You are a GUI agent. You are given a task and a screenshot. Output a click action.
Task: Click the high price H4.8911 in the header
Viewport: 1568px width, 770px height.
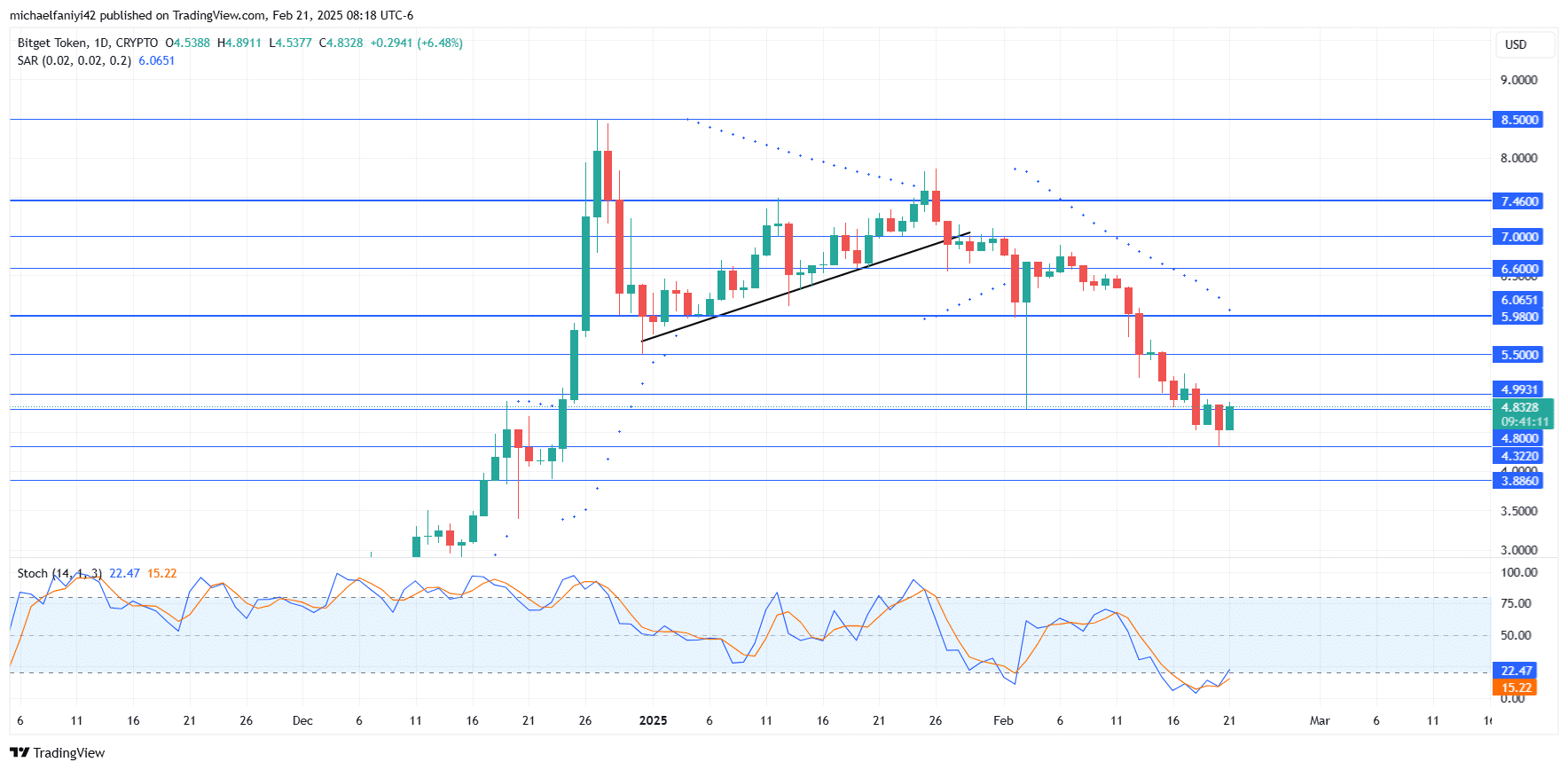[239, 43]
